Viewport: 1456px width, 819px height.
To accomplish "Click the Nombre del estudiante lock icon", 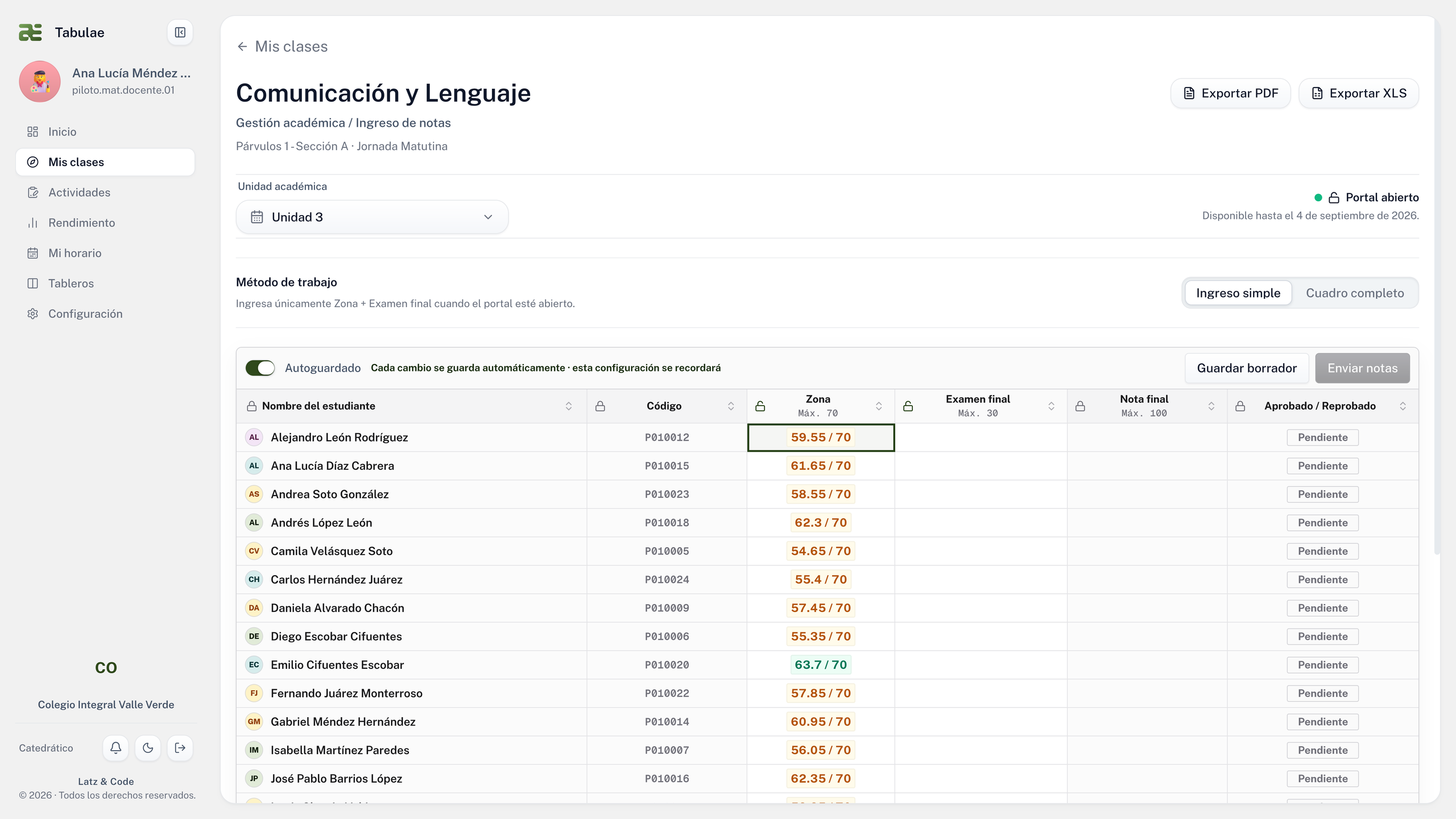I will coord(251,406).
